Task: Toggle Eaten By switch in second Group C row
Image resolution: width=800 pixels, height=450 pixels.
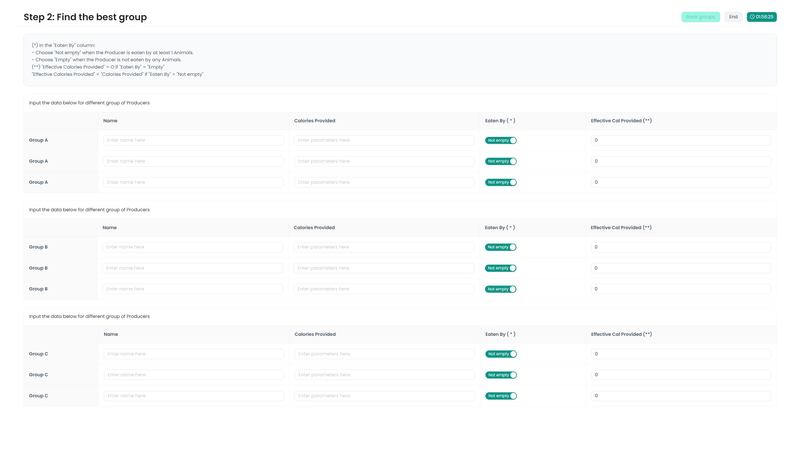Action: pos(501,374)
